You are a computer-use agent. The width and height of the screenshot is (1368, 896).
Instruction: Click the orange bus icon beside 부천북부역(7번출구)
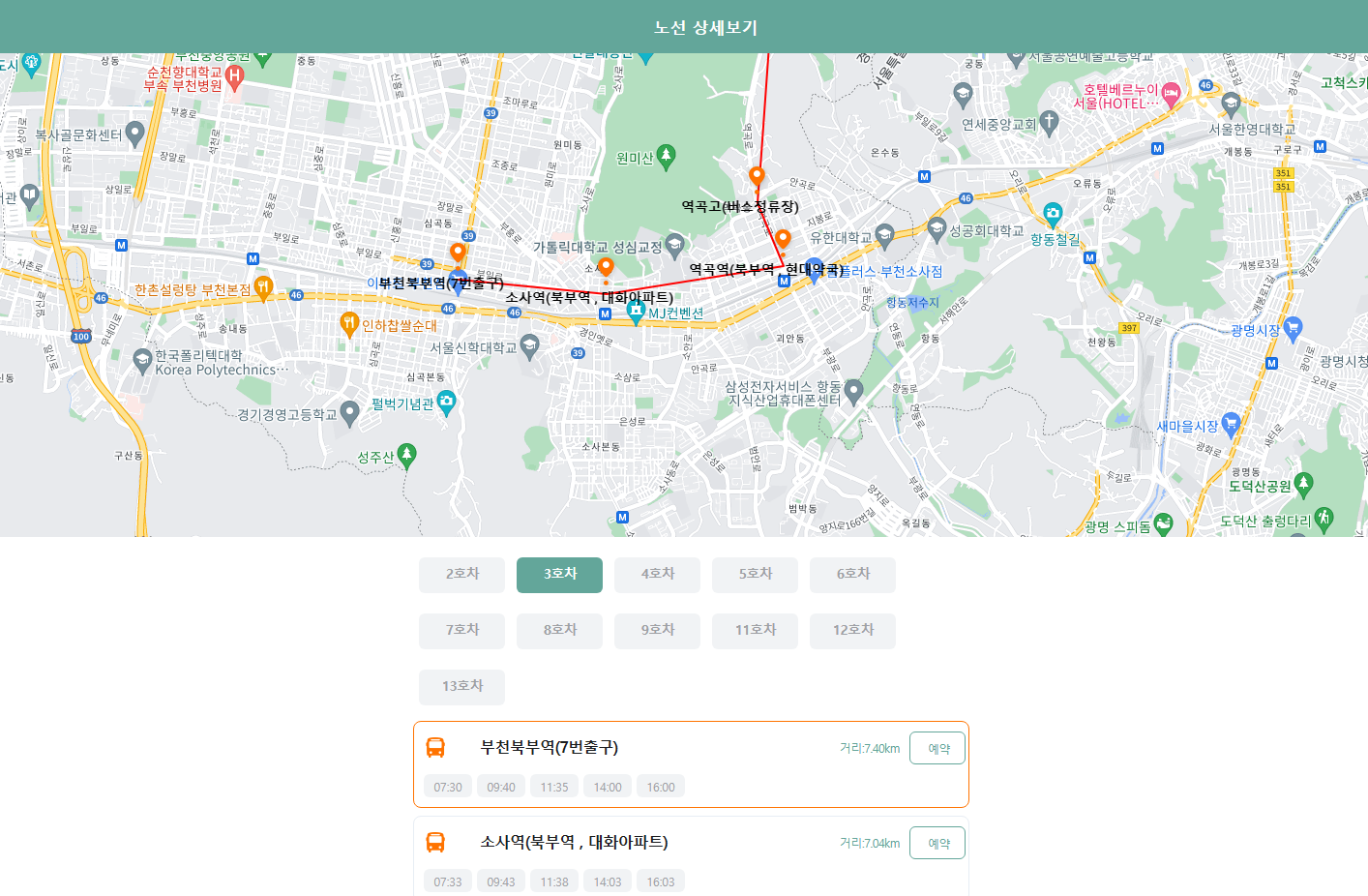pos(435,748)
